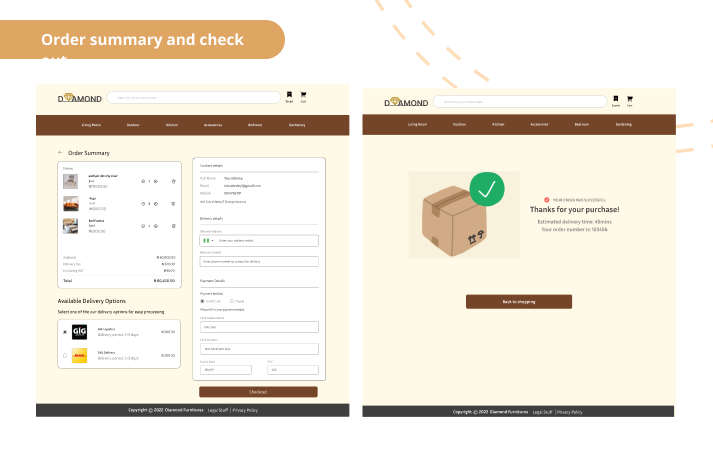
Task: Open the Expiry Date field
Action: pyautogui.click(x=225, y=369)
